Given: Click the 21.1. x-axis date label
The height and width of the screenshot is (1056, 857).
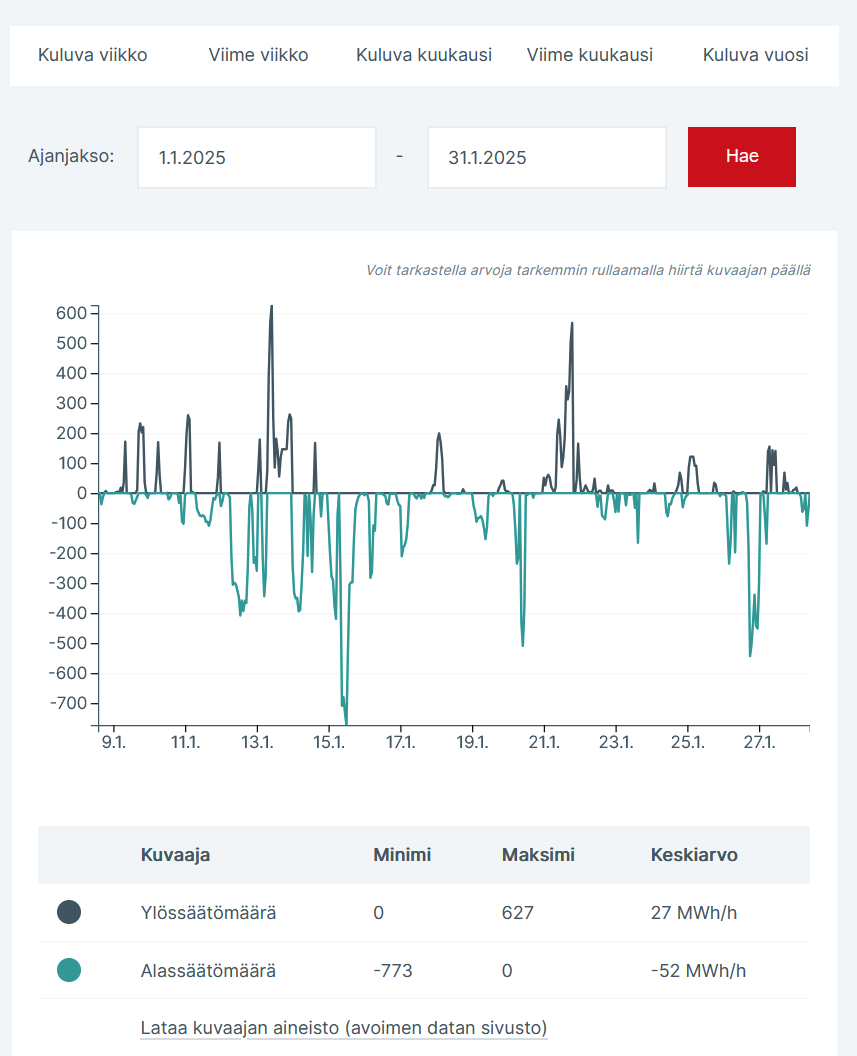Looking at the screenshot, I should (x=544, y=742).
